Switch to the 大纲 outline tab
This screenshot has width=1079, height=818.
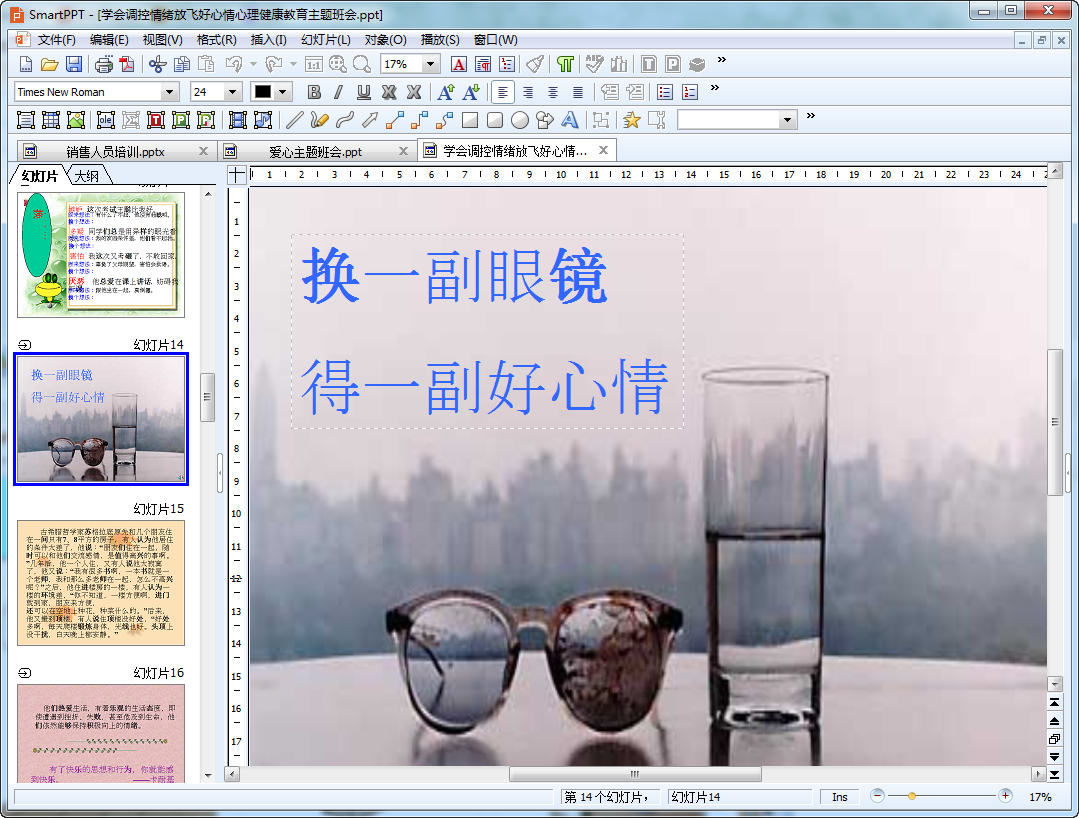point(87,176)
